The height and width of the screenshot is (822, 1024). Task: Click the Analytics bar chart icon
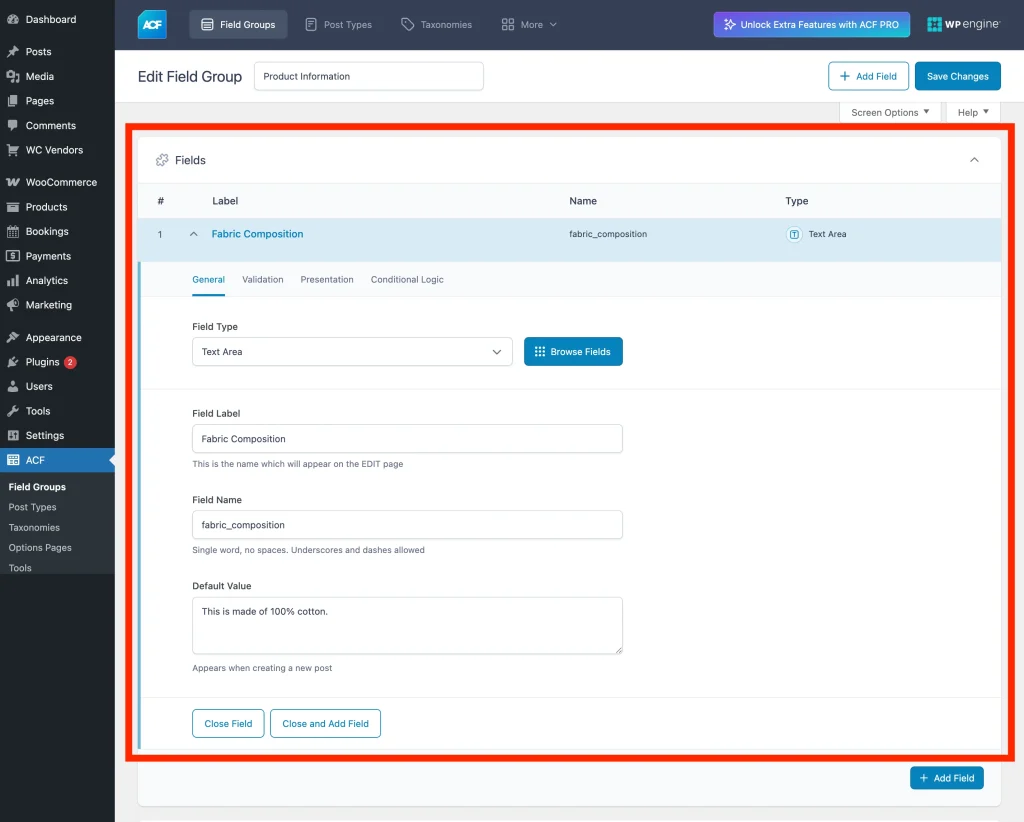click(13, 280)
